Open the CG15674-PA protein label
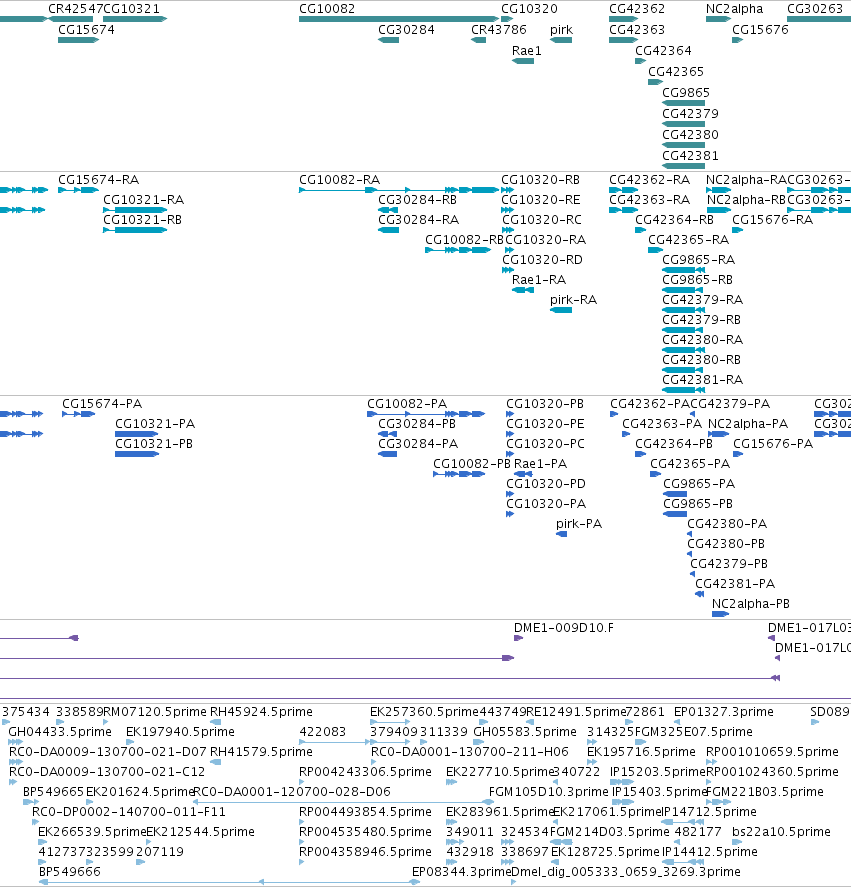Screen dimensions: 851x887 tap(102, 404)
